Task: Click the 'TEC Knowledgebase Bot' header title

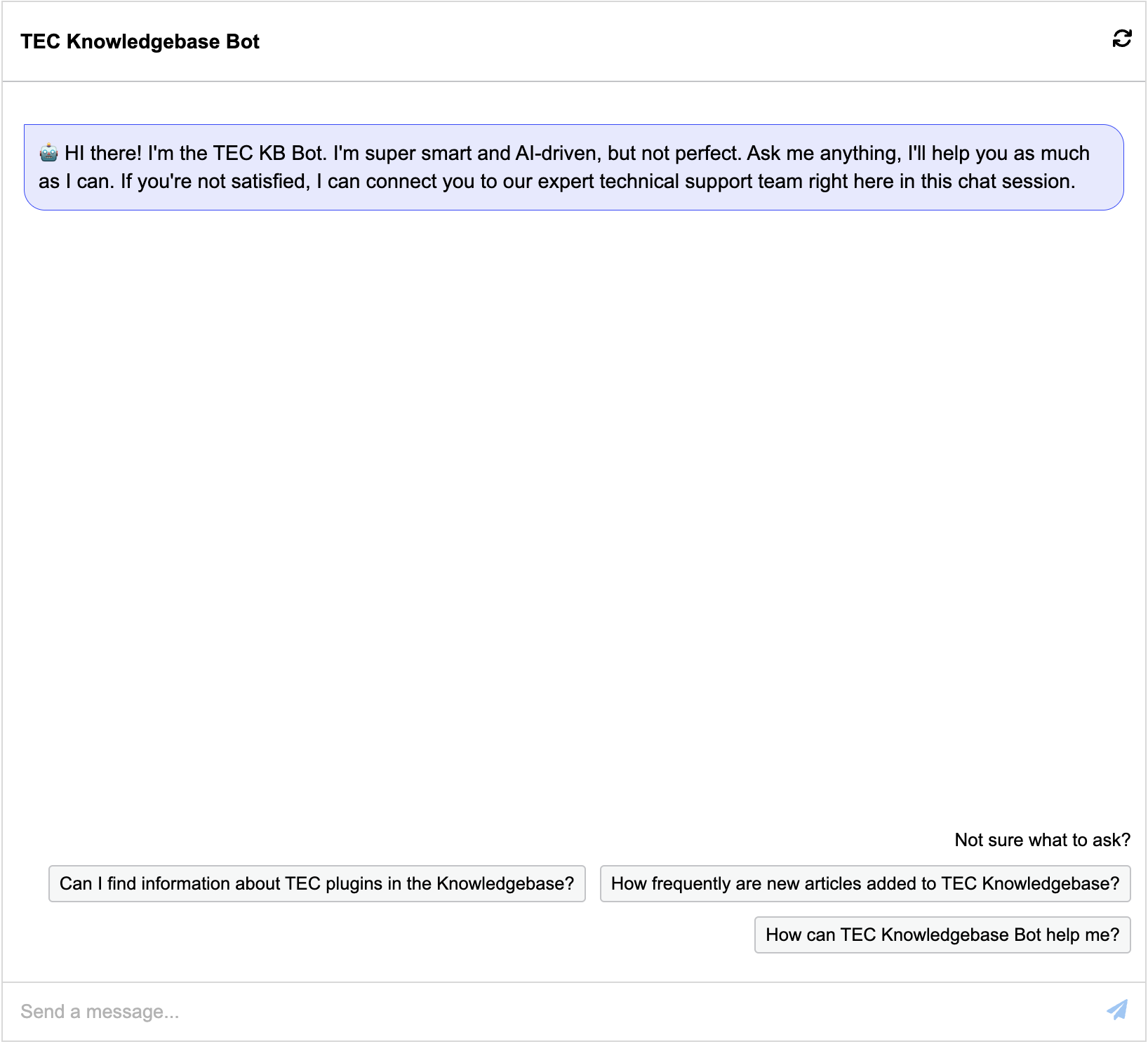Action: pos(140,41)
